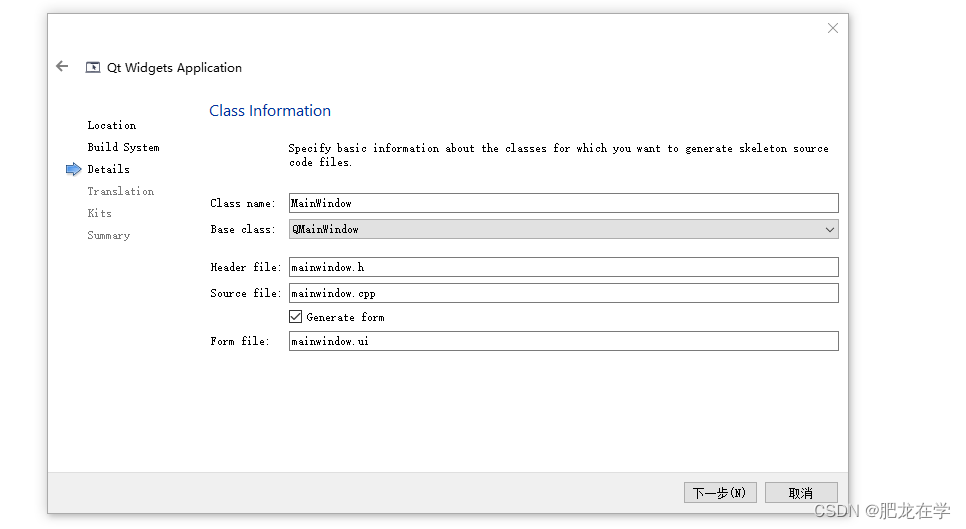Focus the Form file mainwindow.ui field
Screen dimensions: 966x529
[x=564, y=341]
